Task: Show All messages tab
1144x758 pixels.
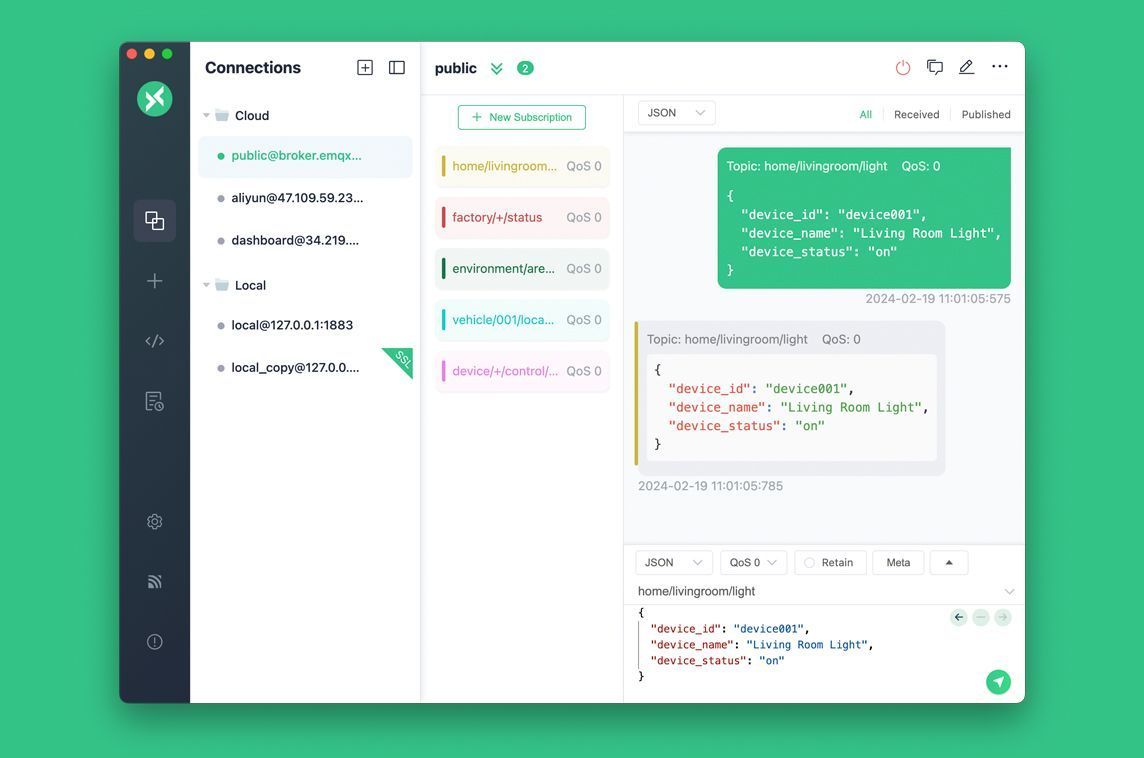Action: pyautogui.click(x=865, y=115)
